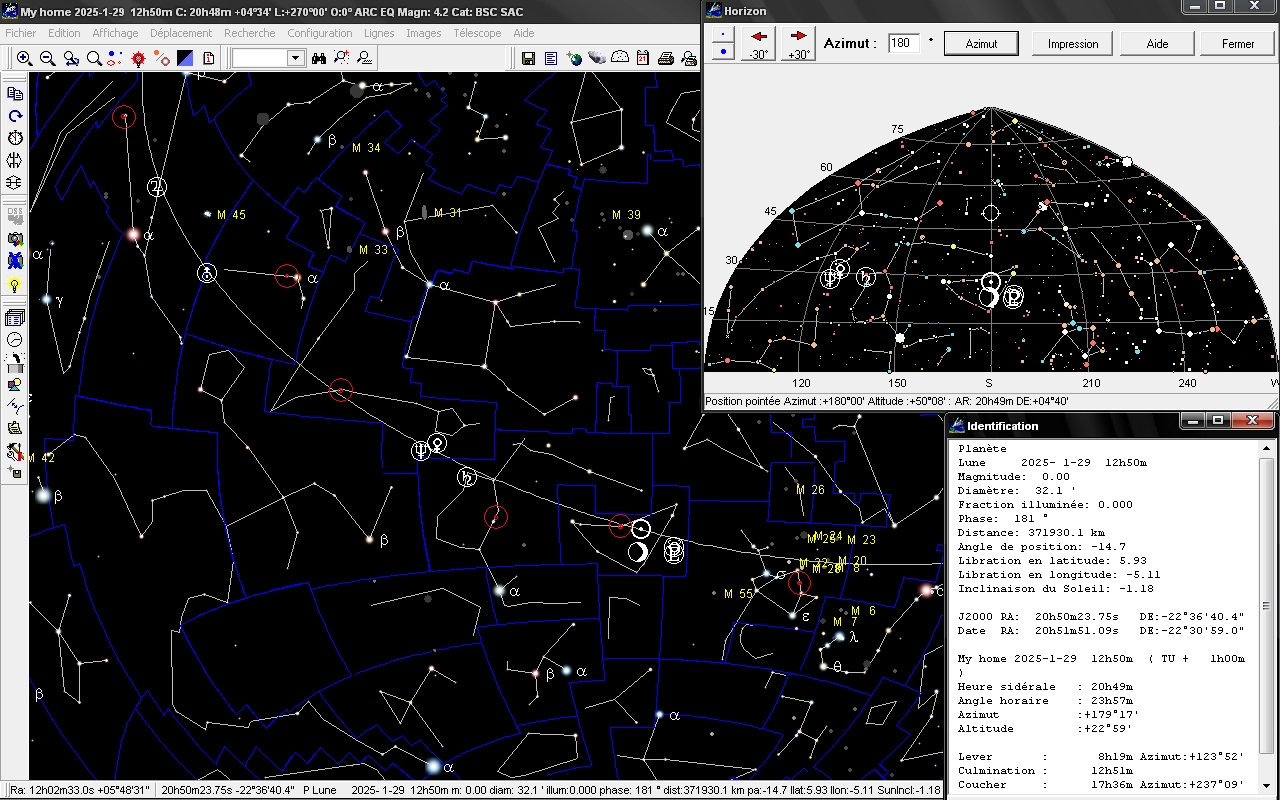The image size is (1280, 800).
Task: Click the calendar date icon
Action: coord(642,58)
